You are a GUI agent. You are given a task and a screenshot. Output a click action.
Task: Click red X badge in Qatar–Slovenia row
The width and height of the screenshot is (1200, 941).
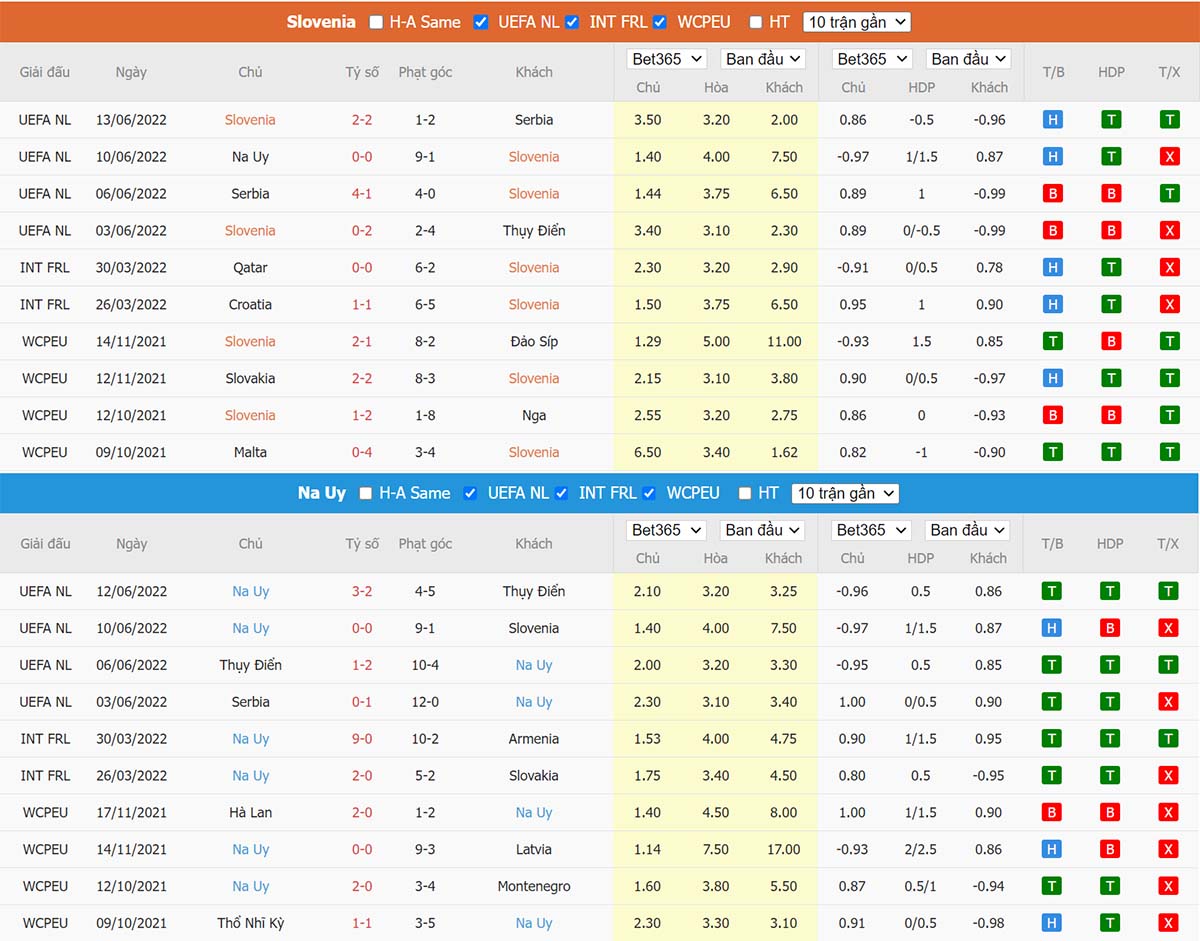pos(1169,268)
